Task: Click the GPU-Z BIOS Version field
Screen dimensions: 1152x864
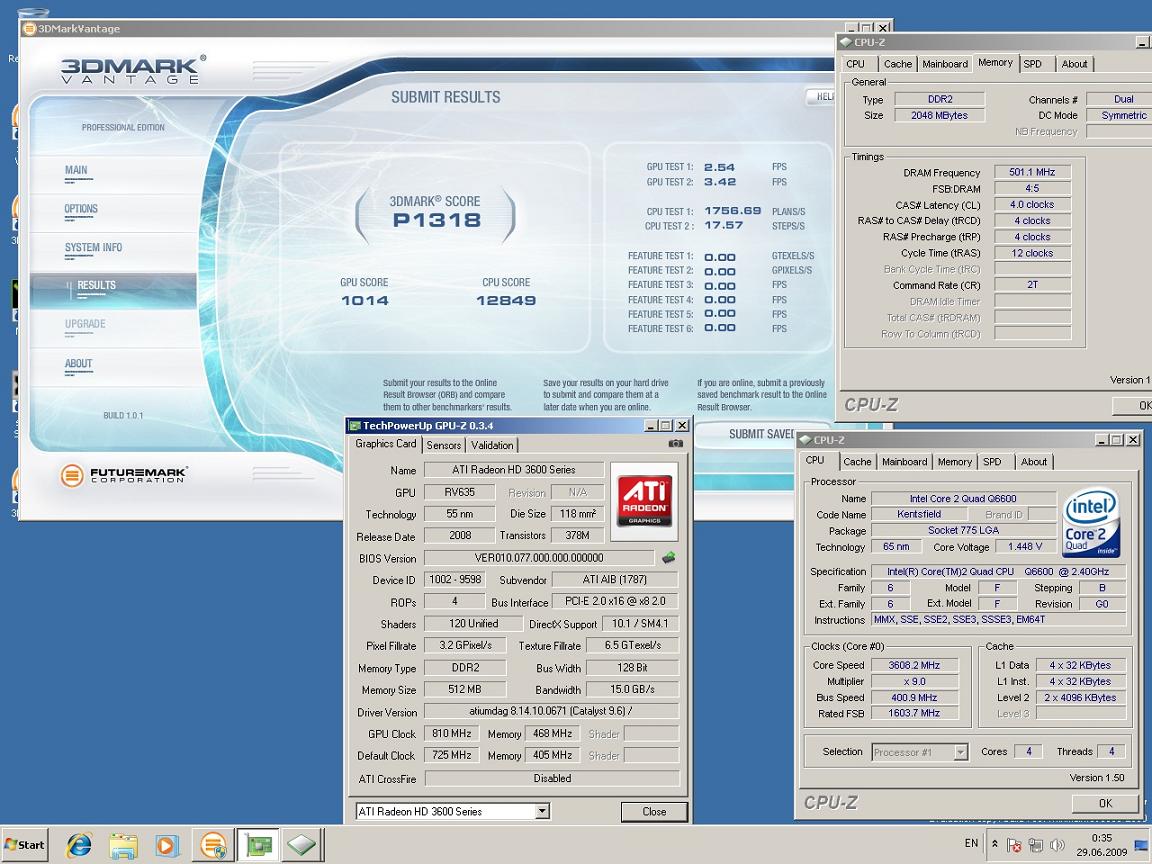Action: click(x=539, y=558)
